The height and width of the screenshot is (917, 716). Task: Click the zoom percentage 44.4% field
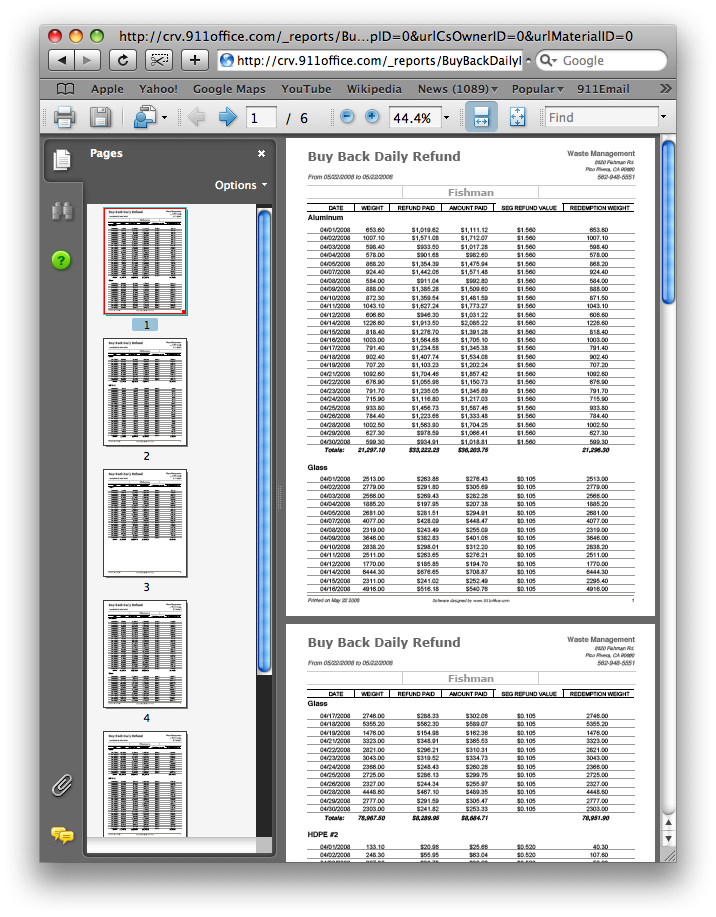(x=415, y=118)
